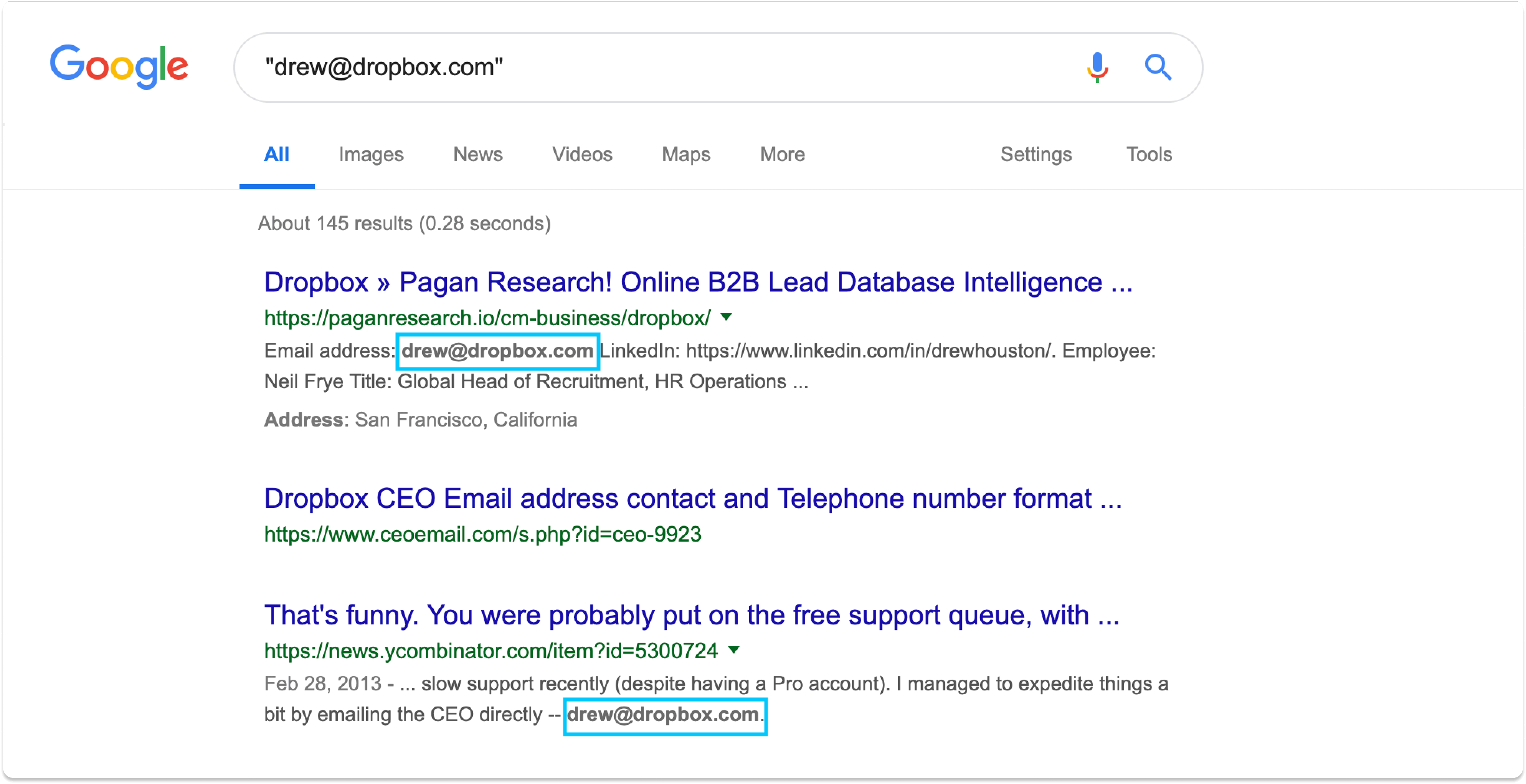Click into the Google search box
Screen dimensions: 1526x784
[652, 67]
